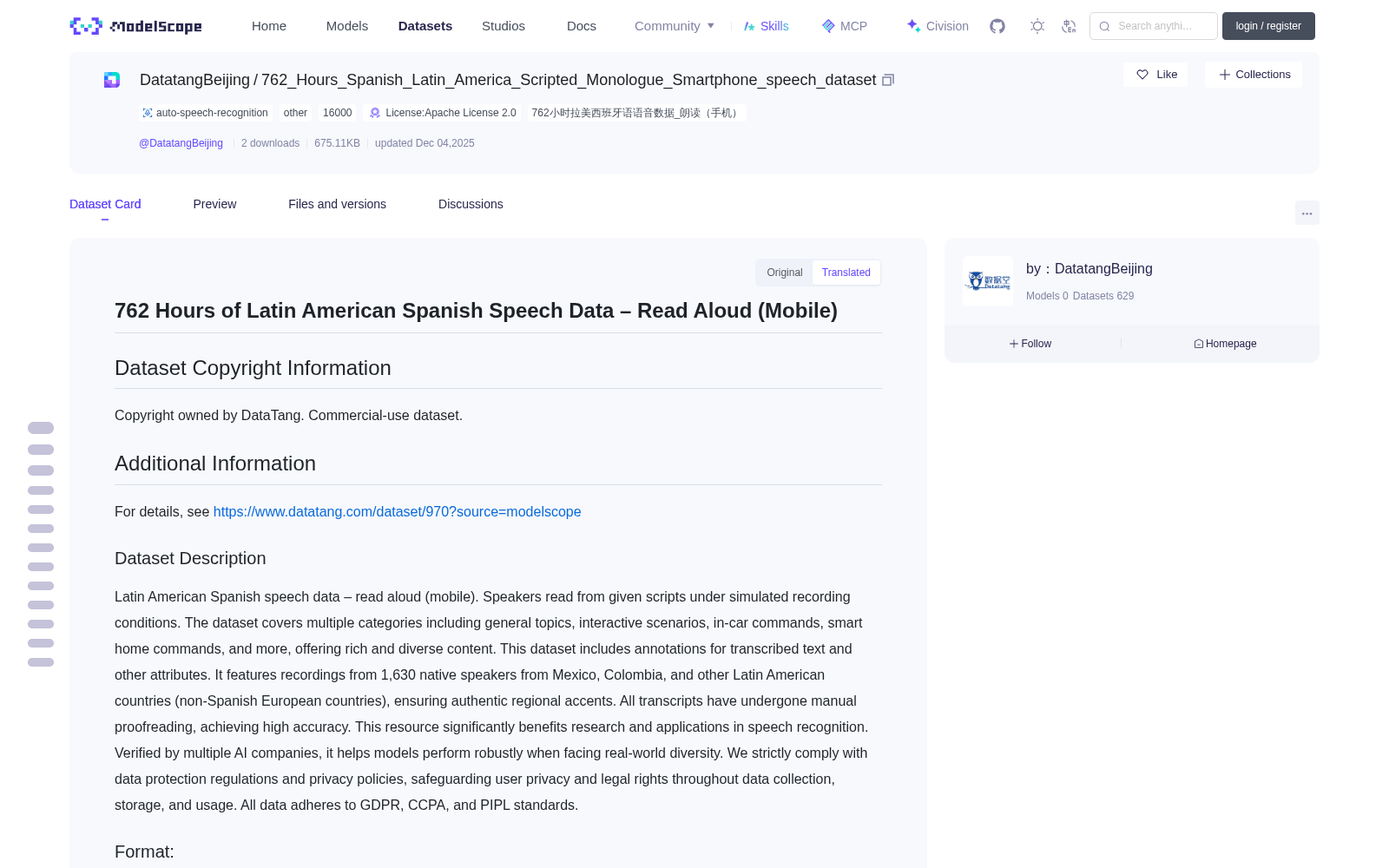Like this dataset
The height and width of the screenshot is (868, 1389).
[1155, 75]
